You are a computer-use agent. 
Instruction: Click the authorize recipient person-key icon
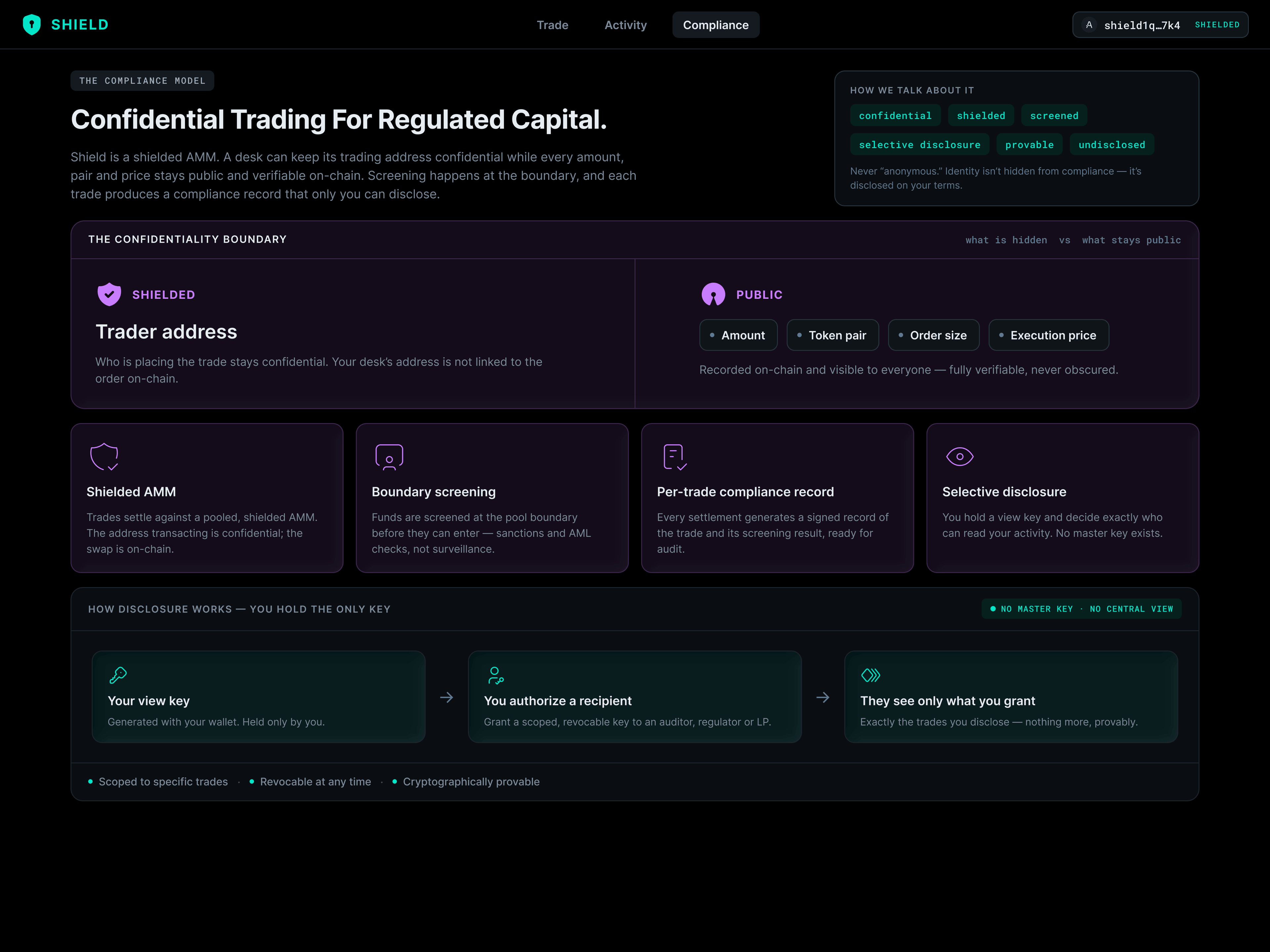point(495,675)
